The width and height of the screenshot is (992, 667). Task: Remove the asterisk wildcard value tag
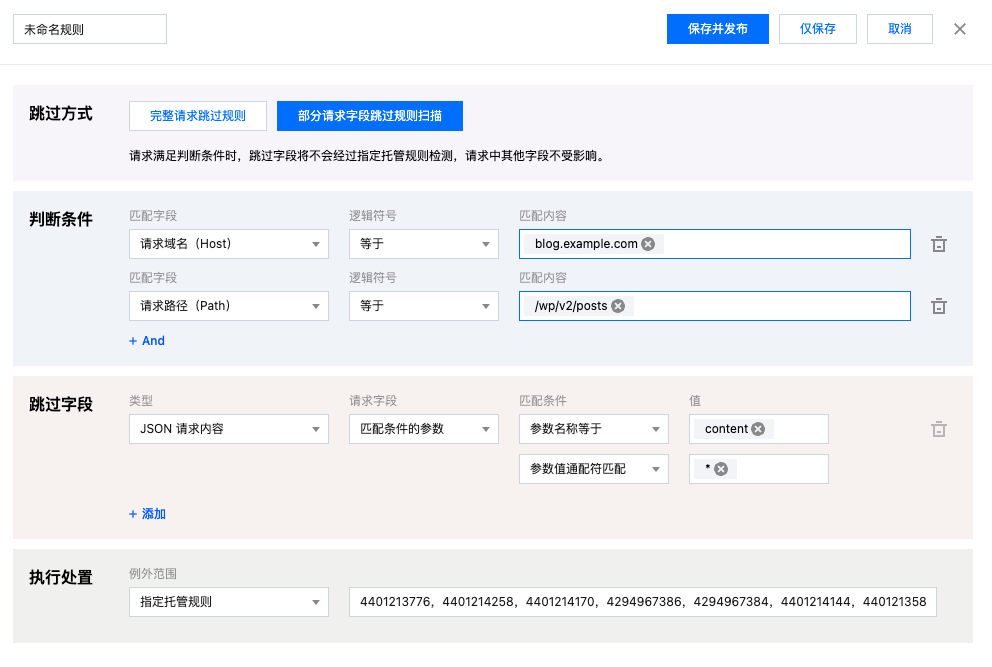(720, 469)
